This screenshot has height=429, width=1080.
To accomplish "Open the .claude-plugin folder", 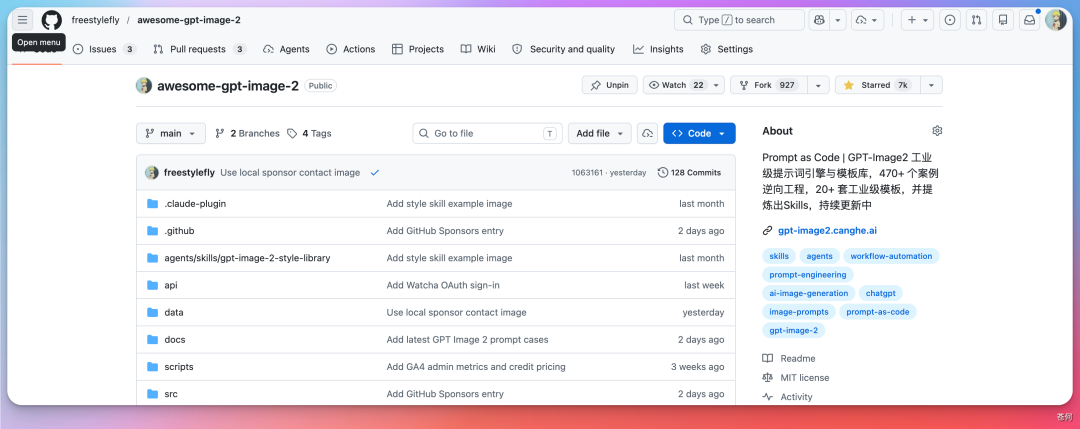I will tap(195, 204).
